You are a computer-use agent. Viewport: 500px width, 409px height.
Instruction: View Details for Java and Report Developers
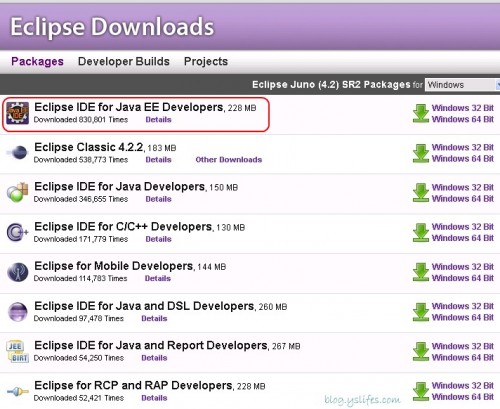(x=154, y=358)
